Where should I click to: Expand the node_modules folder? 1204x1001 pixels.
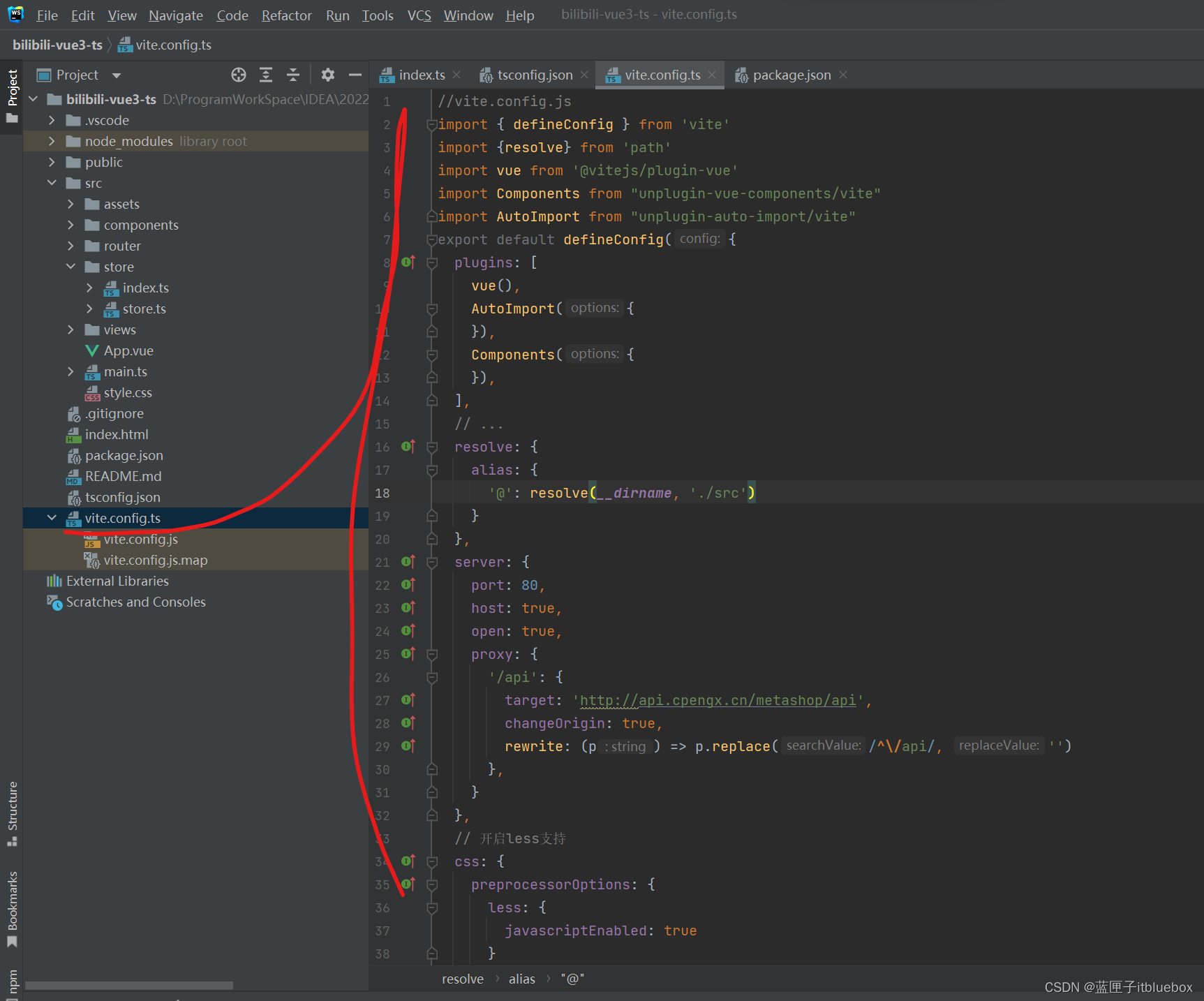(52, 141)
